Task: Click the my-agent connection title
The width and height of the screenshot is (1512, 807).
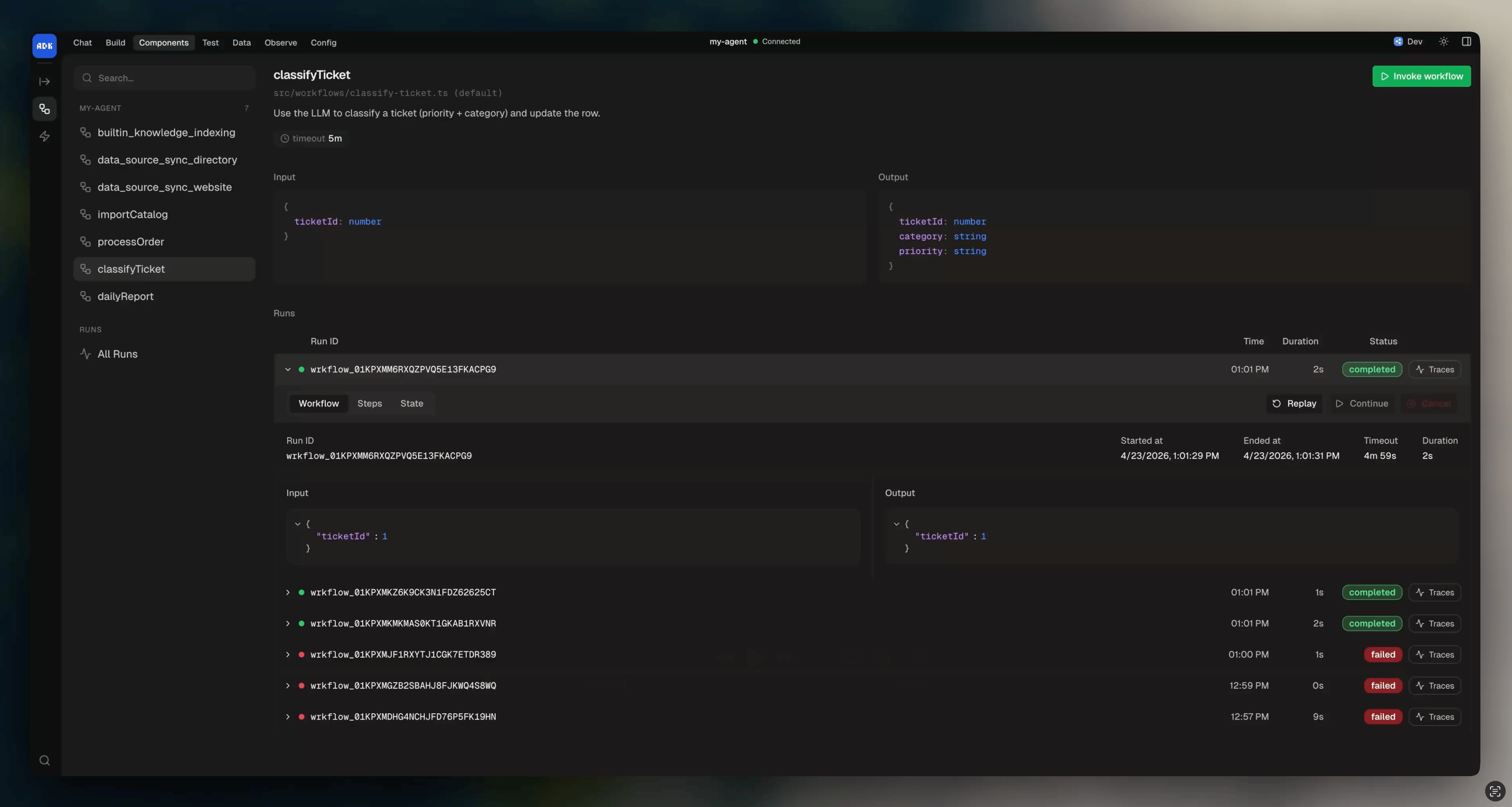Action: click(728, 41)
